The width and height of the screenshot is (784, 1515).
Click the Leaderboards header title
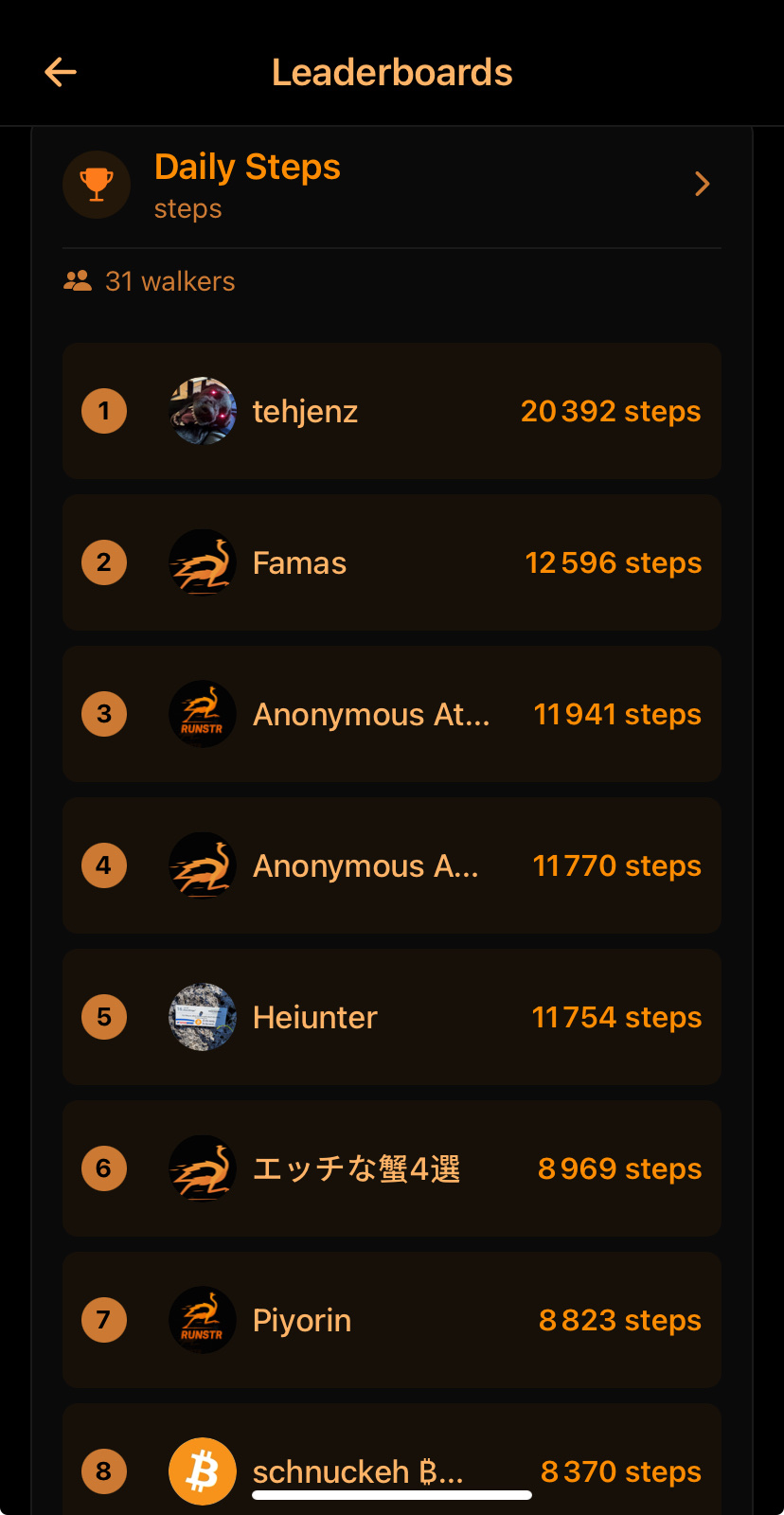pos(392,73)
